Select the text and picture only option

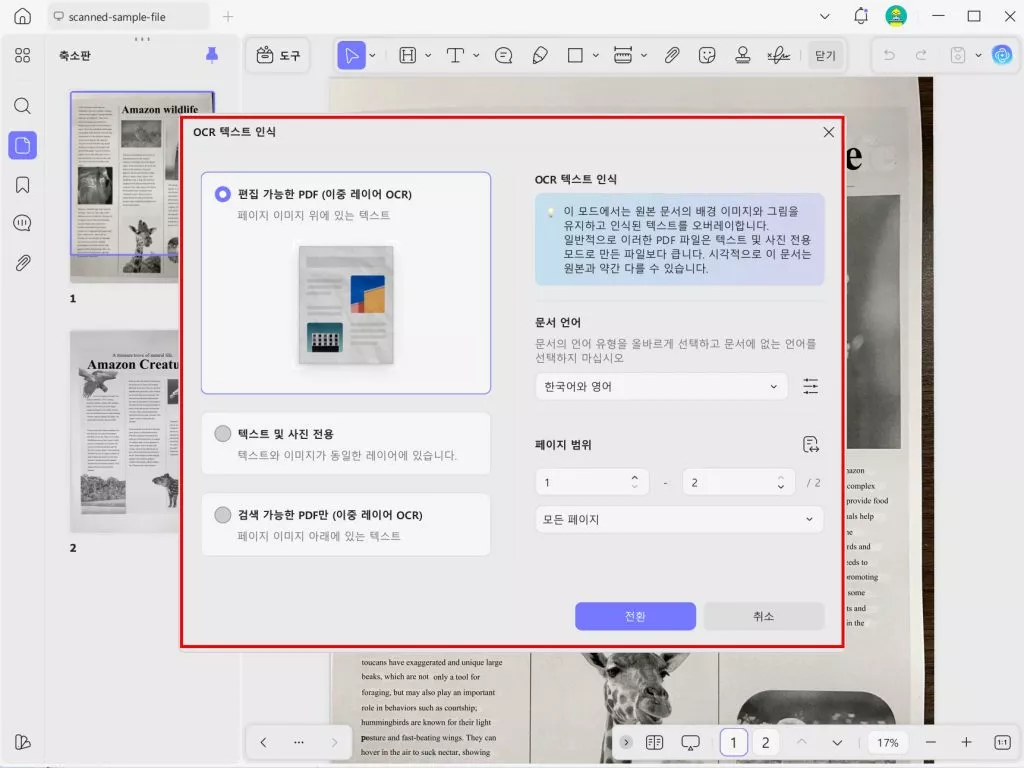click(x=345, y=443)
